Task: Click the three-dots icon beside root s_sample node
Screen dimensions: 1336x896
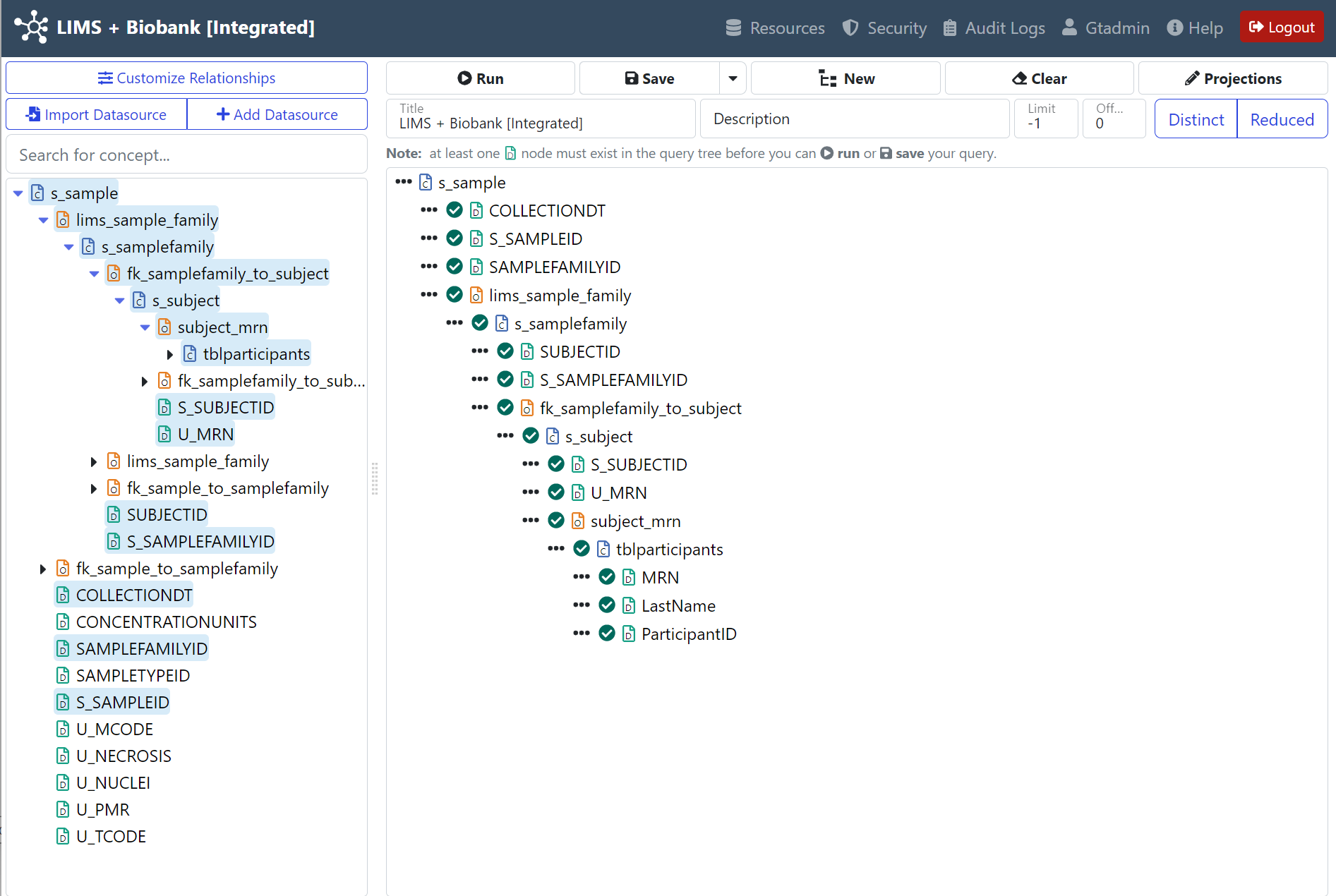Action: pos(403,182)
